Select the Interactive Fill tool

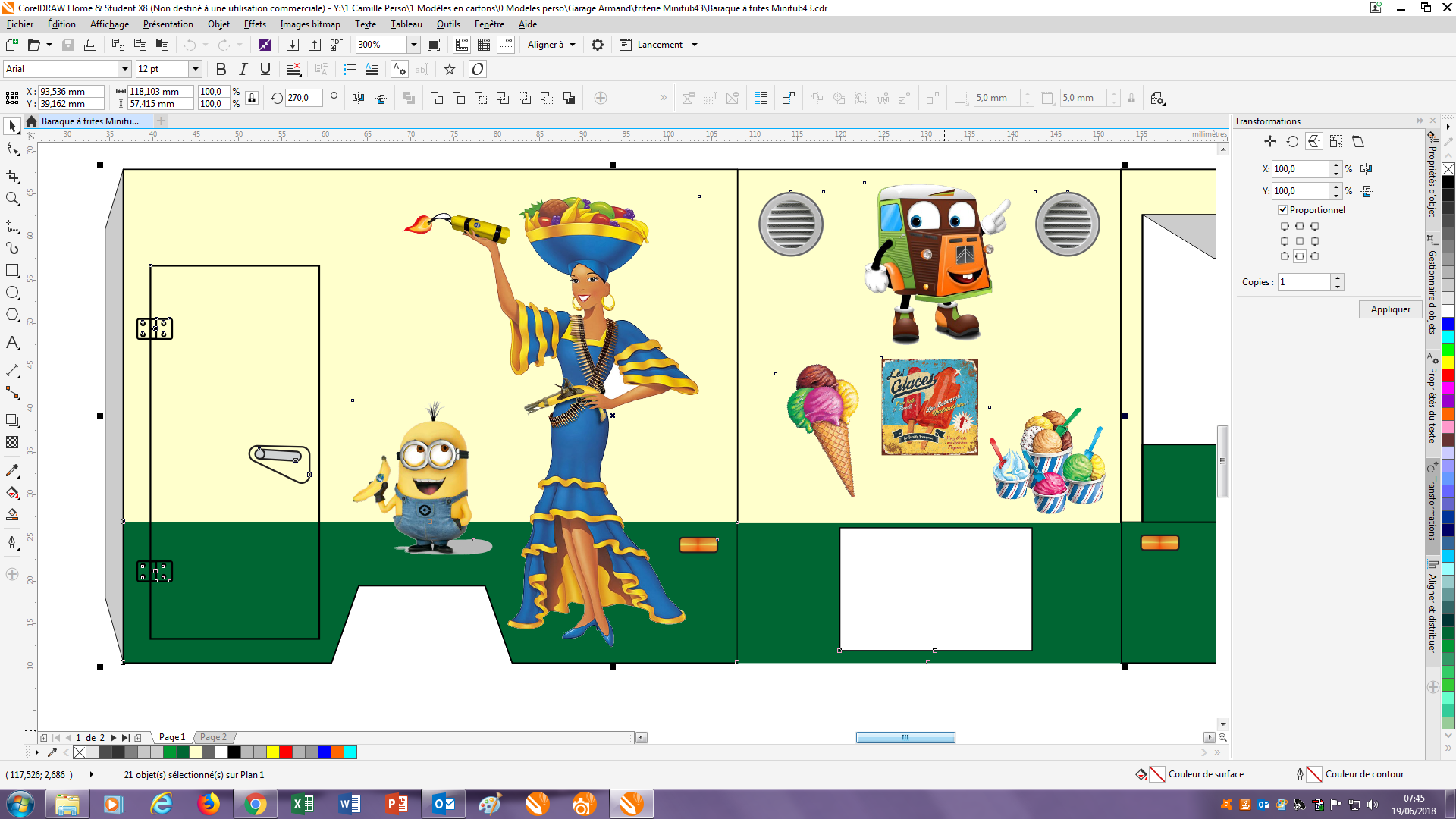click(x=12, y=494)
